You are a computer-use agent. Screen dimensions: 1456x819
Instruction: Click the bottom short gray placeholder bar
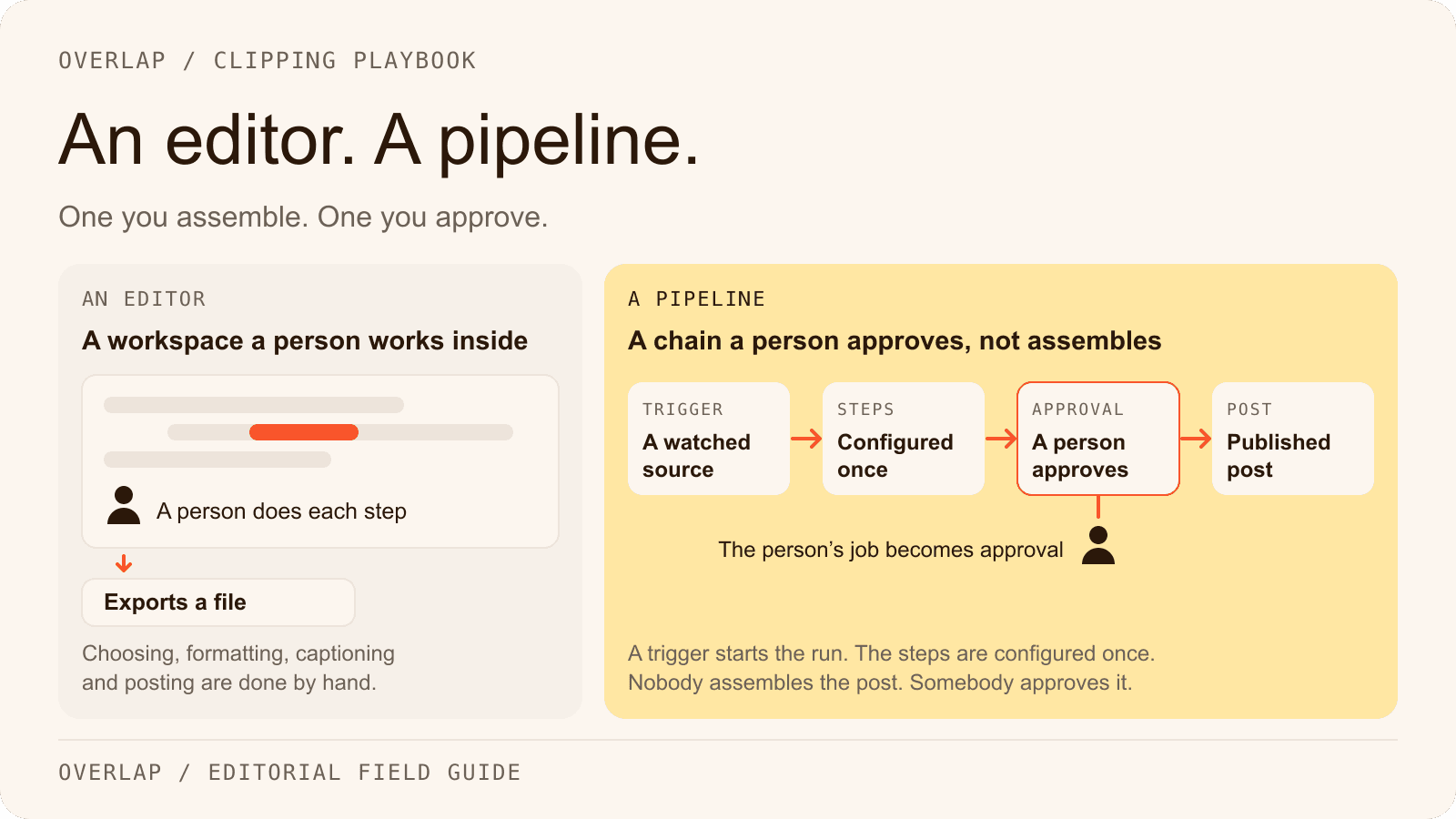tap(217, 460)
